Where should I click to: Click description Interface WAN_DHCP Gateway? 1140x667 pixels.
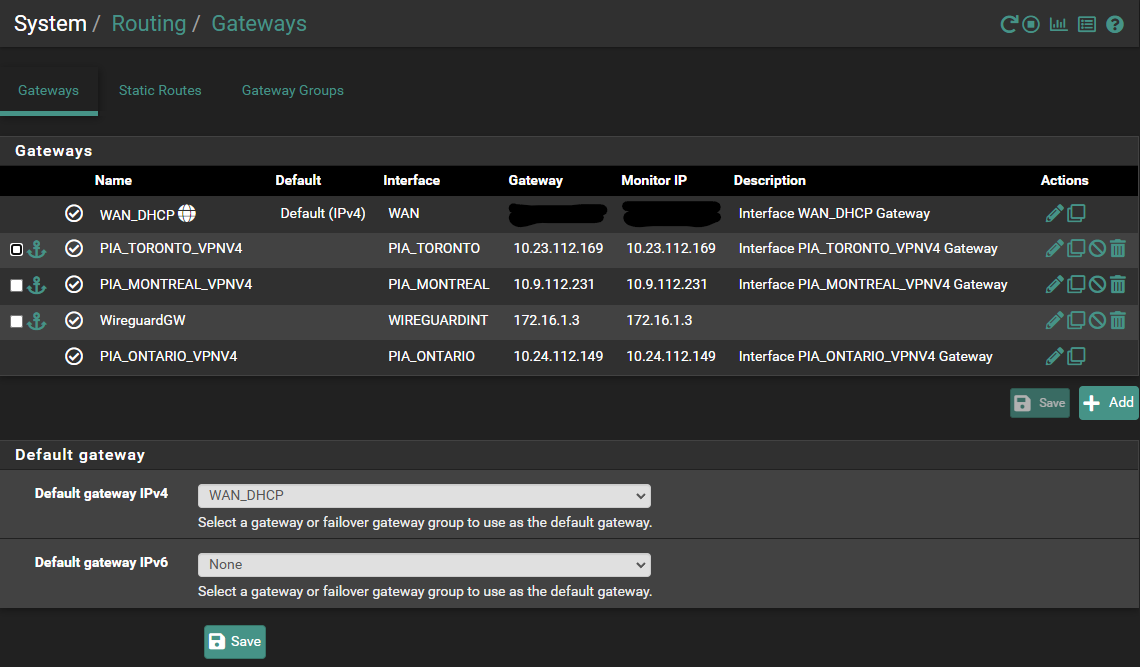point(834,213)
